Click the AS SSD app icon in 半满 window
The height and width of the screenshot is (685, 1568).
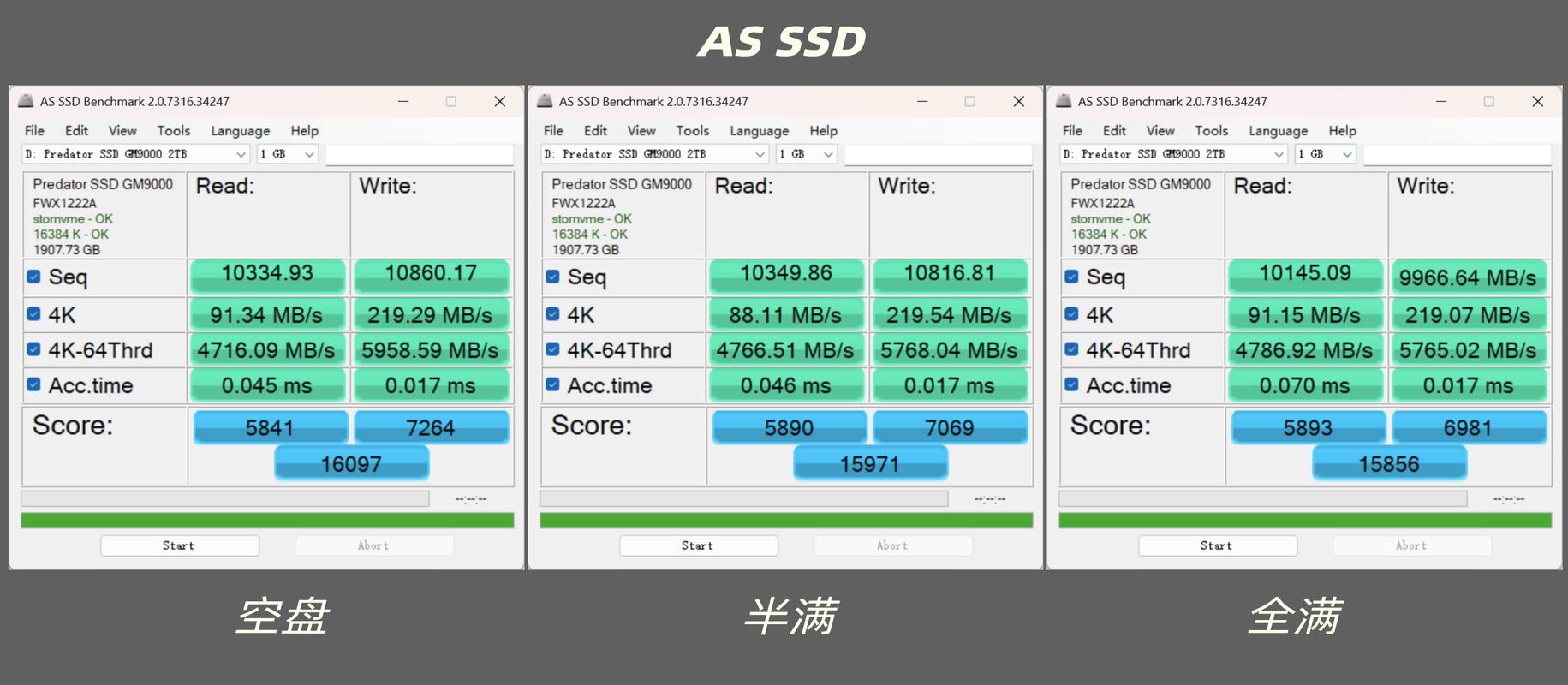pyautogui.click(x=545, y=101)
